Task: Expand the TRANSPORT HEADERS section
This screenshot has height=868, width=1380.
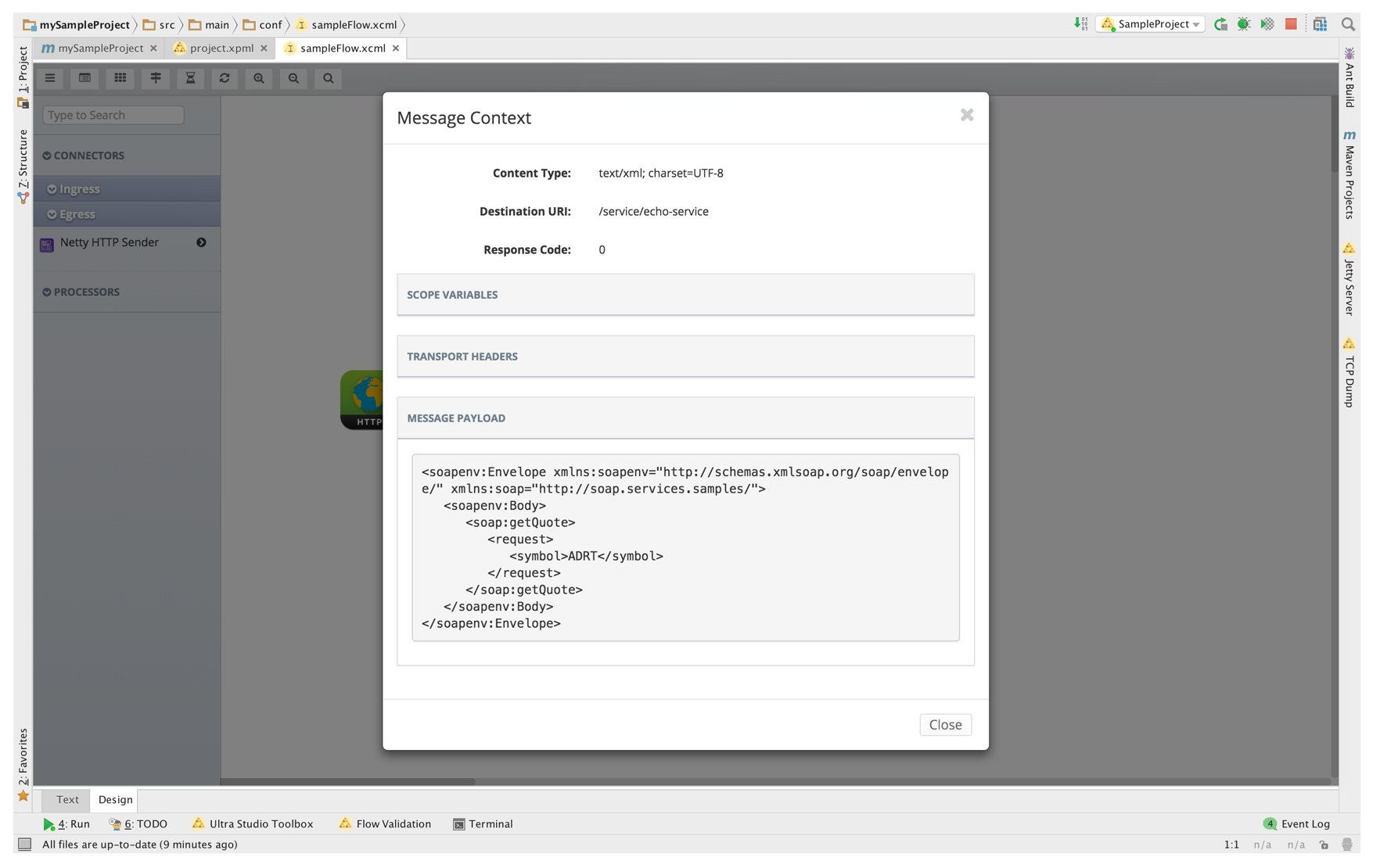Action: pos(685,357)
